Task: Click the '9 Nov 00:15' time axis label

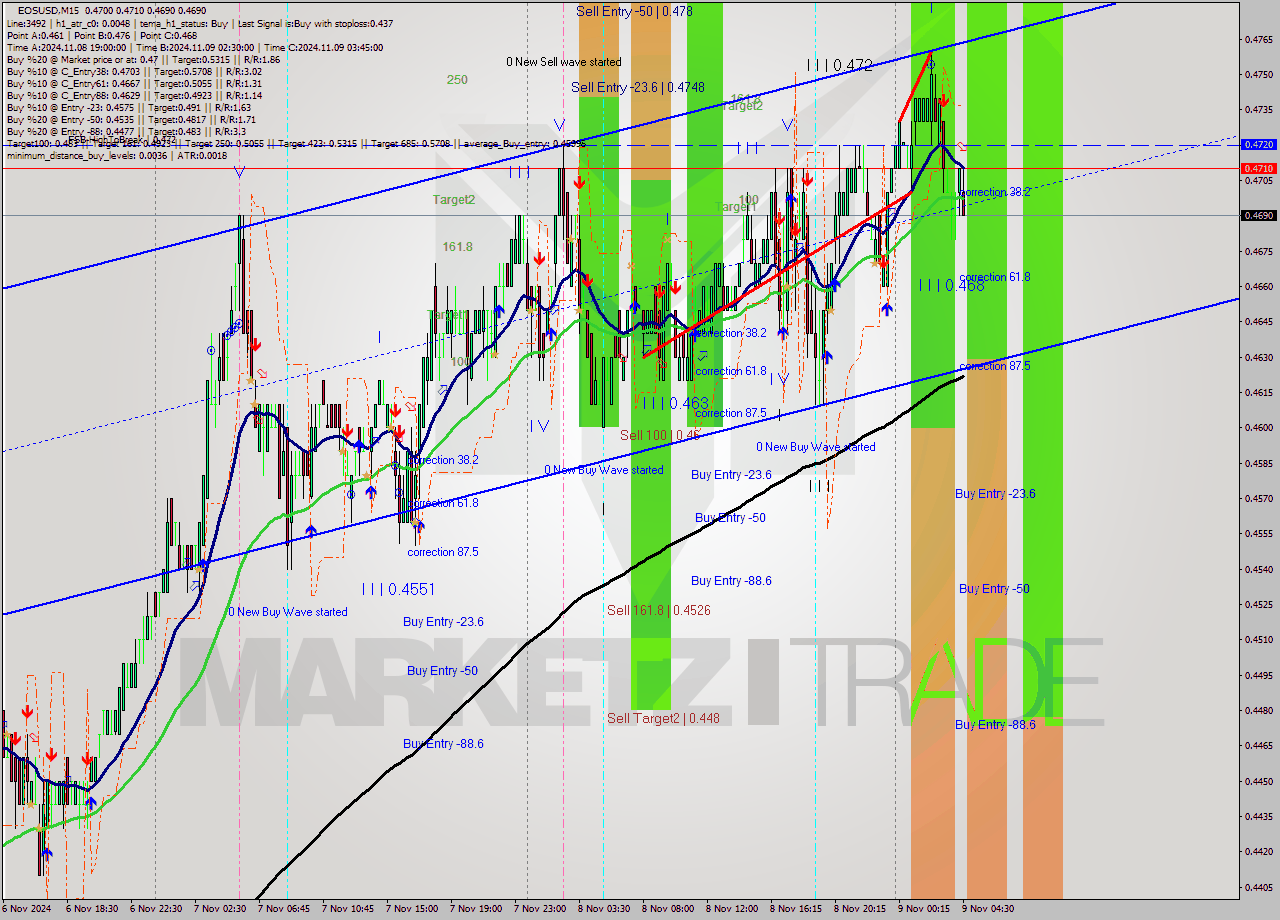Action: pyautogui.click(x=924, y=909)
